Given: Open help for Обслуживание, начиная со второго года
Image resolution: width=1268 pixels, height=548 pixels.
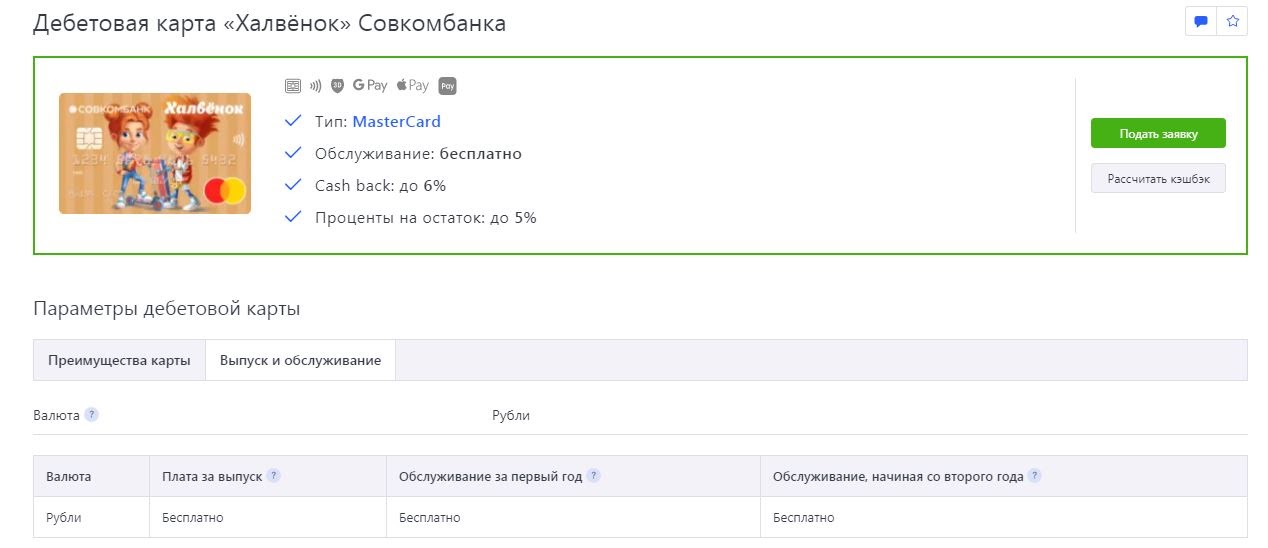Looking at the screenshot, I should [x=1034, y=477].
